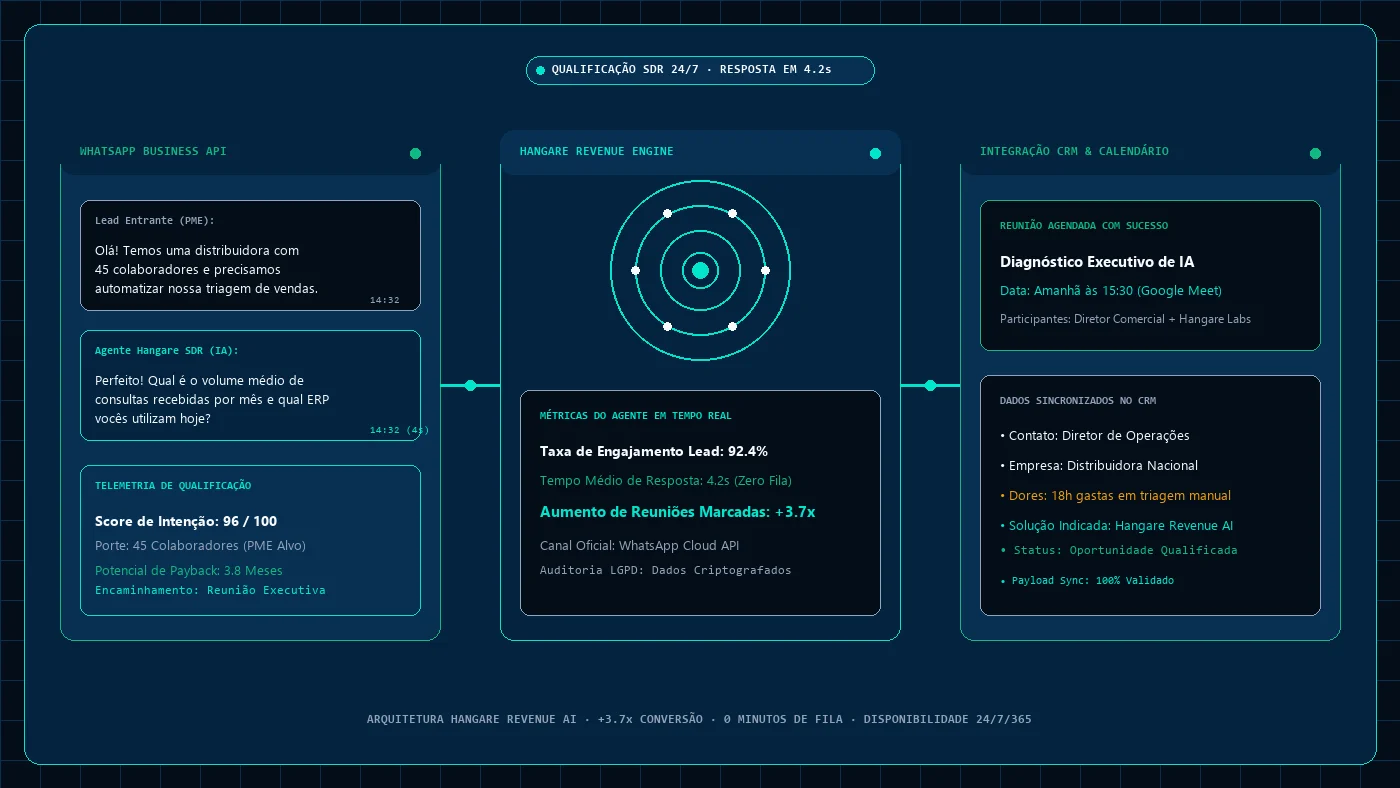Click Porte: 45 Colaboradores (PME Alvo)
Viewport: 1400px width, 788px height.
pos(200,546)
